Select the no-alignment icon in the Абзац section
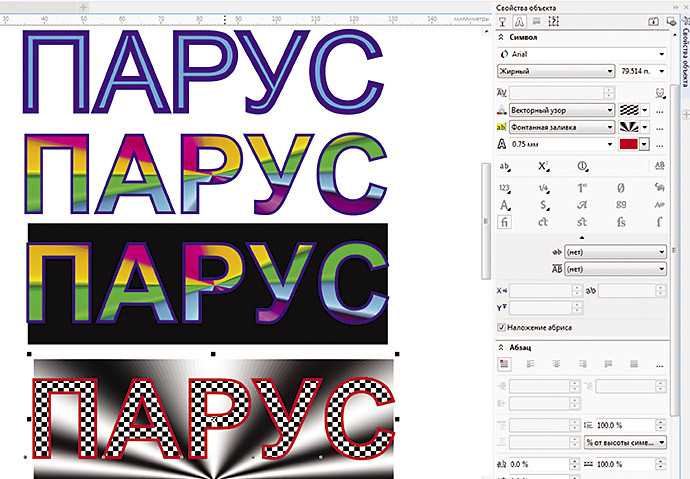The image size is (690, 479). (504, 364)
